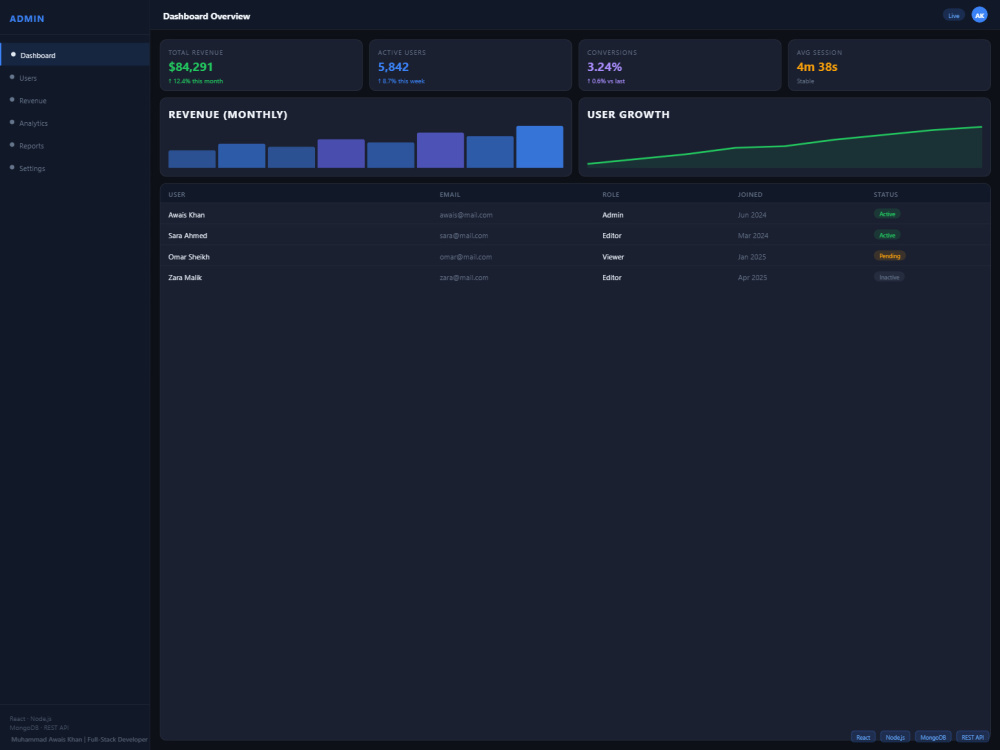Viewport: 1000px width, 750px height.
Task: Click the tallest last bar in Revenue chart
Action: point(540,147)
